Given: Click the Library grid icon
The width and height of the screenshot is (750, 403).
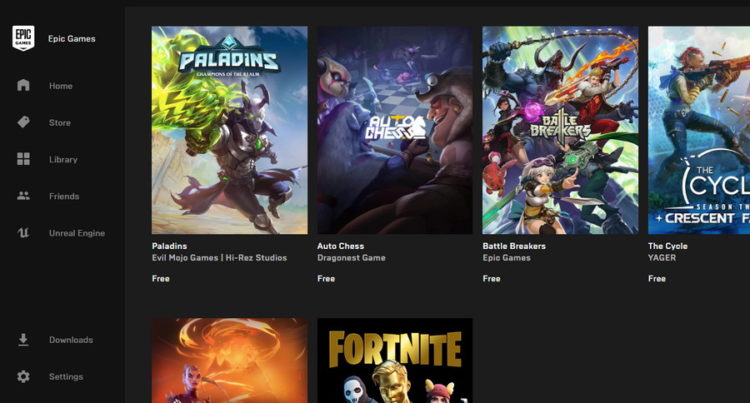Looking at the screenshot, I should tap(24, 160).
